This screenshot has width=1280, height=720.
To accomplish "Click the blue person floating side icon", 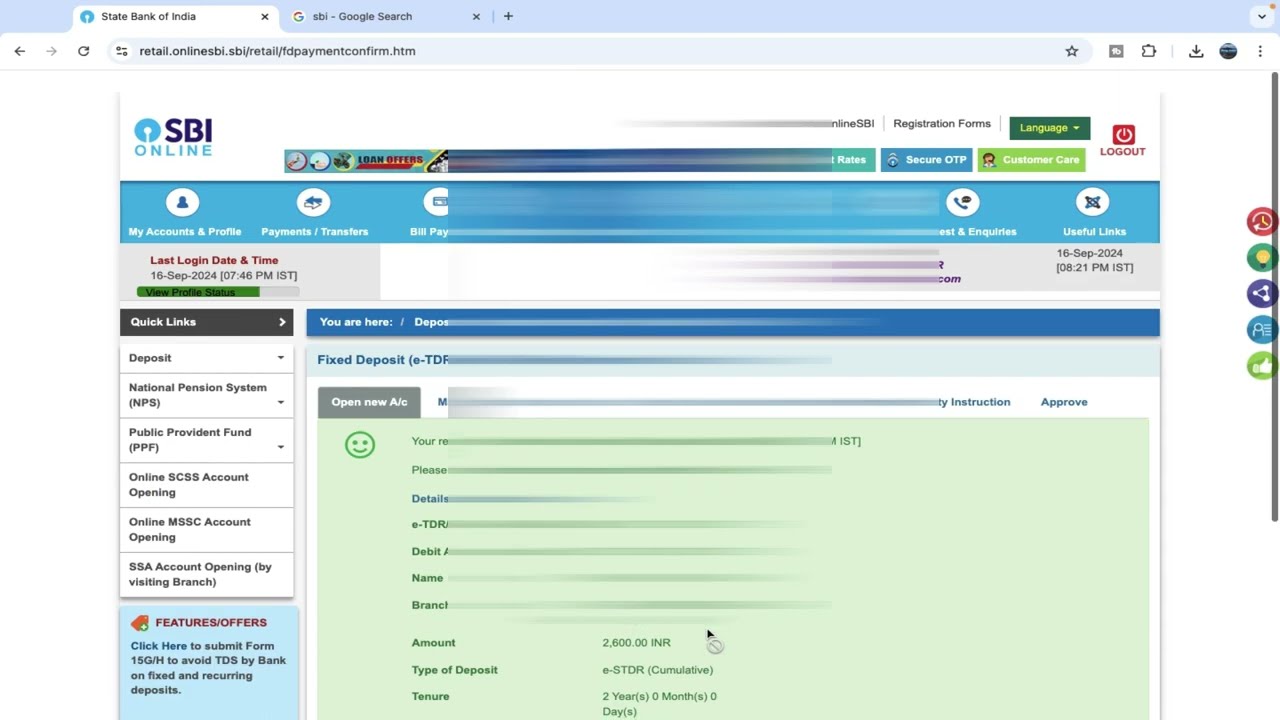I will tap(1262, 329).
